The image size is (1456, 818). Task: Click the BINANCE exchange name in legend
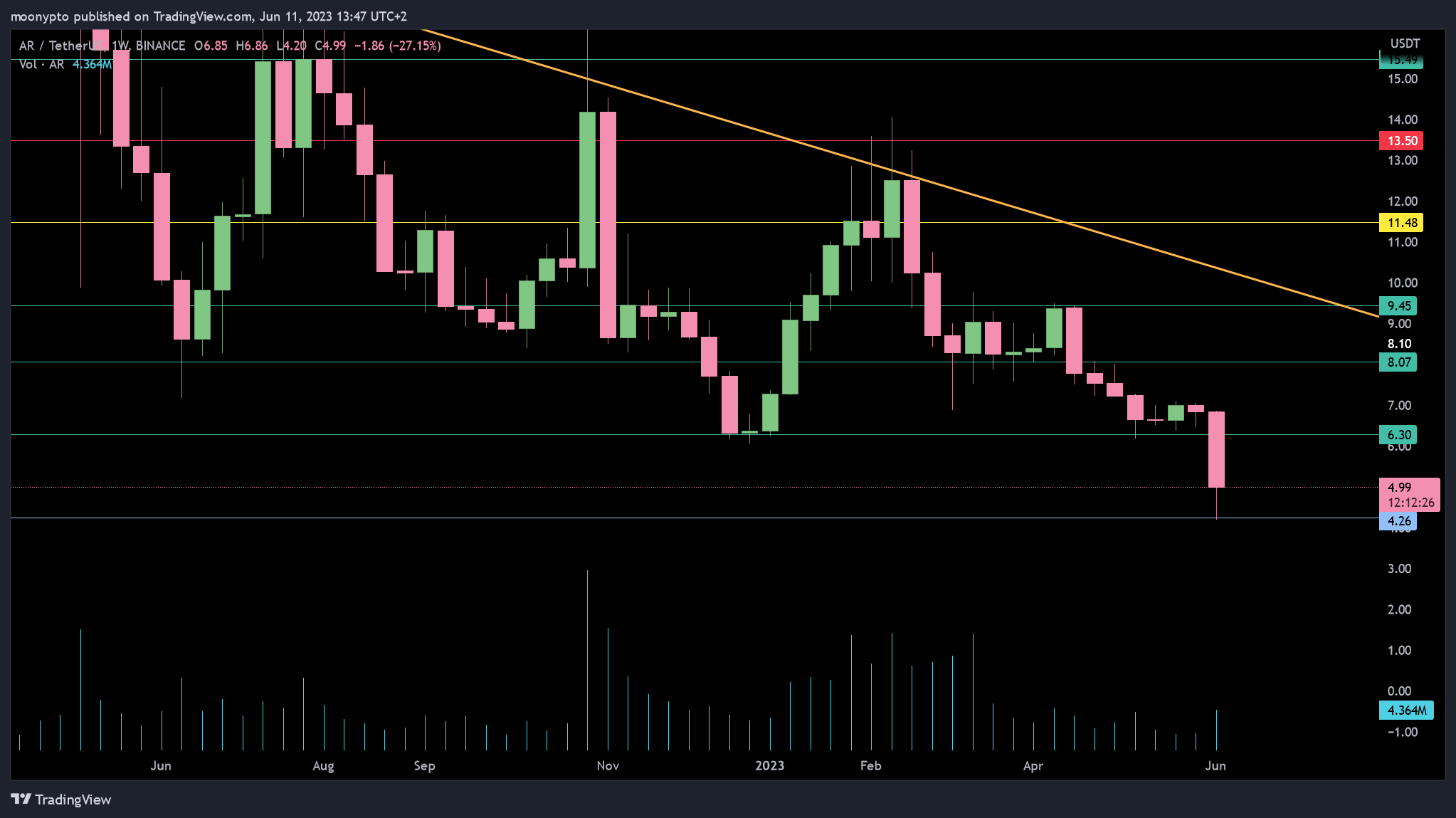point(160,46)
